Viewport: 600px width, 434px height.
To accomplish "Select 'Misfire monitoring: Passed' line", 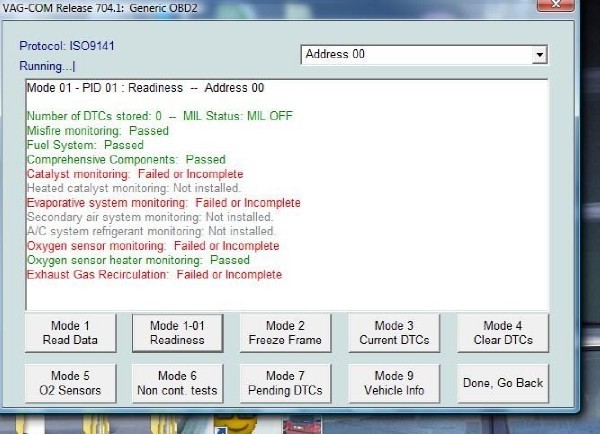I will (98, 131).
